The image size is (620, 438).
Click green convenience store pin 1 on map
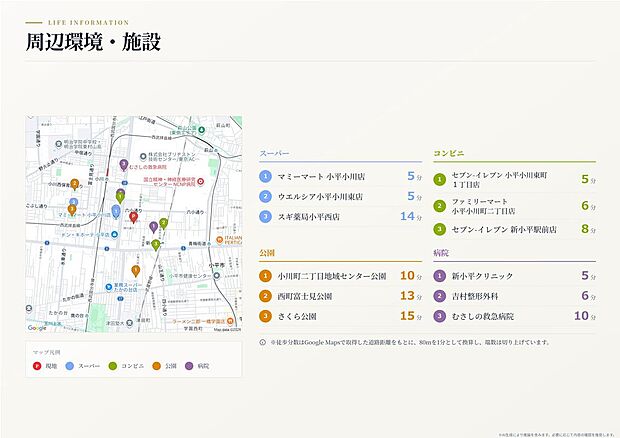pyautogui.click(x=120, y=196)
